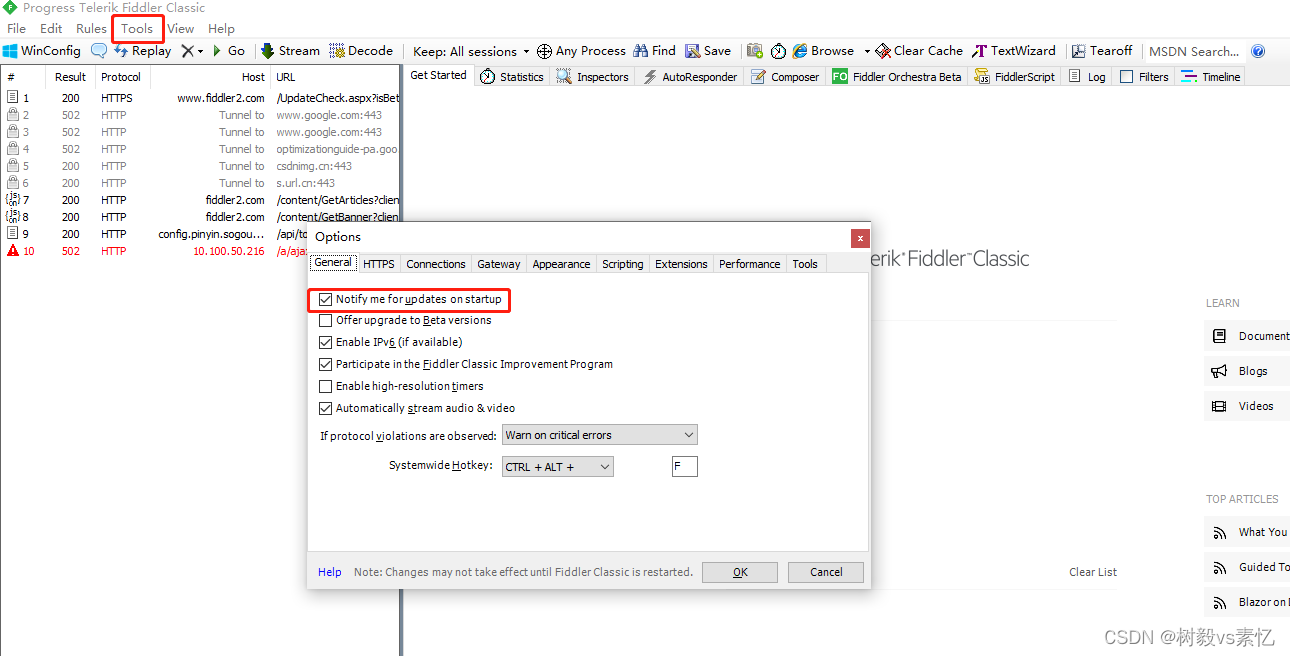Screen dimensions: 1290x656
Task: Open the View menu
Action: pos(181,29)
